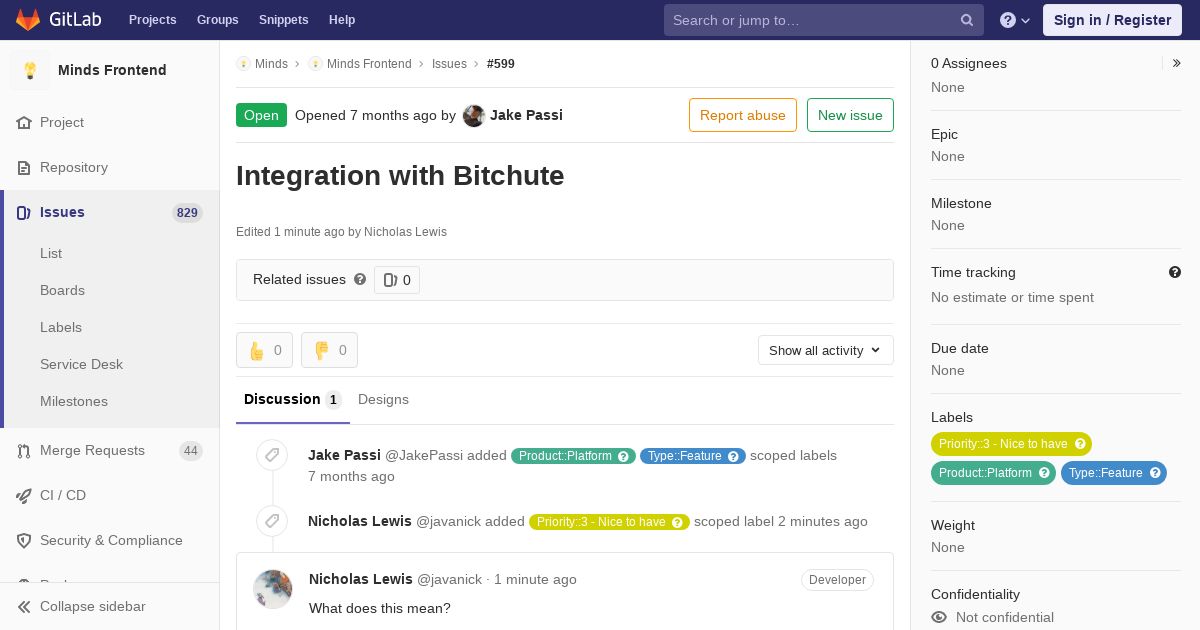Click the New issue button

pos(850,115)
